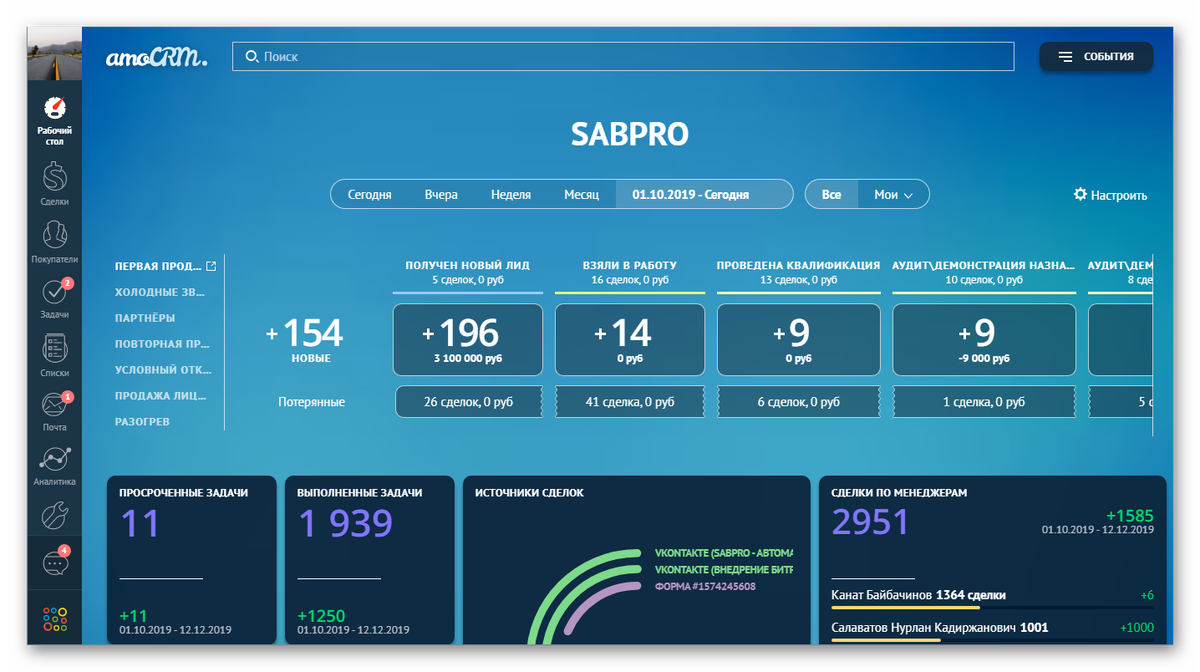Open the Аналитика section
This screenshot has width=1200, height=672.
(x=54, y=466)
